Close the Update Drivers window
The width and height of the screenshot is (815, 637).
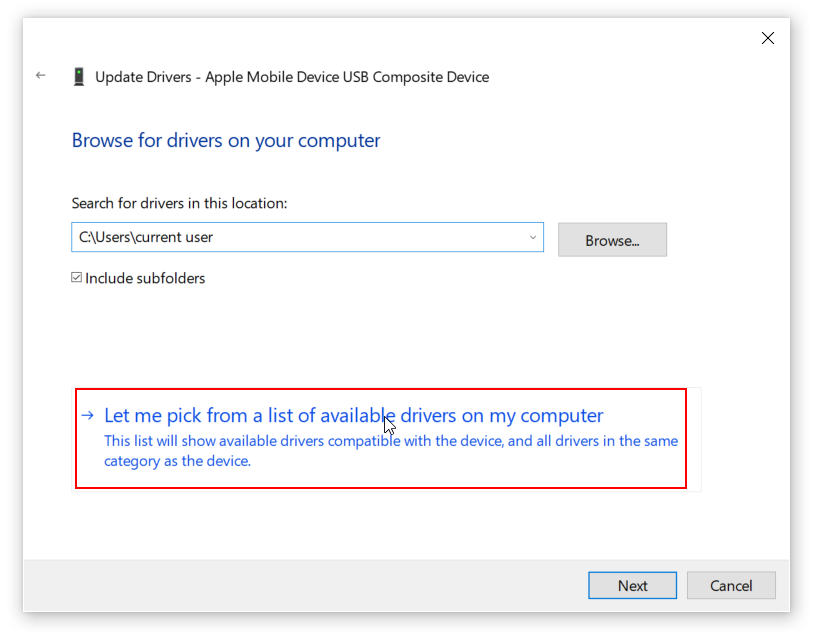click(767, 38)
